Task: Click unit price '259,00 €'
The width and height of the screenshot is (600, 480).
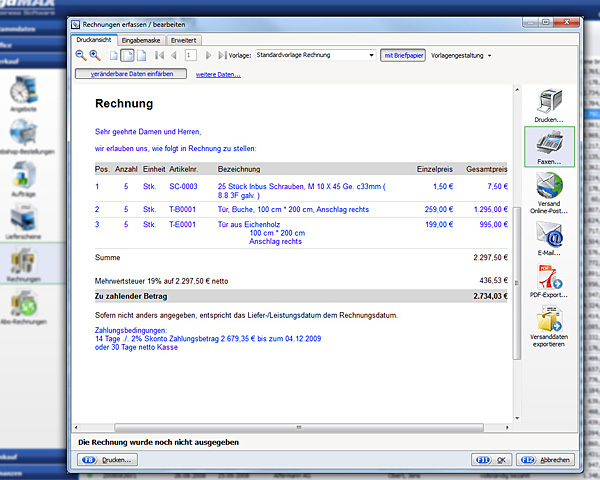Action: [439, 209]
